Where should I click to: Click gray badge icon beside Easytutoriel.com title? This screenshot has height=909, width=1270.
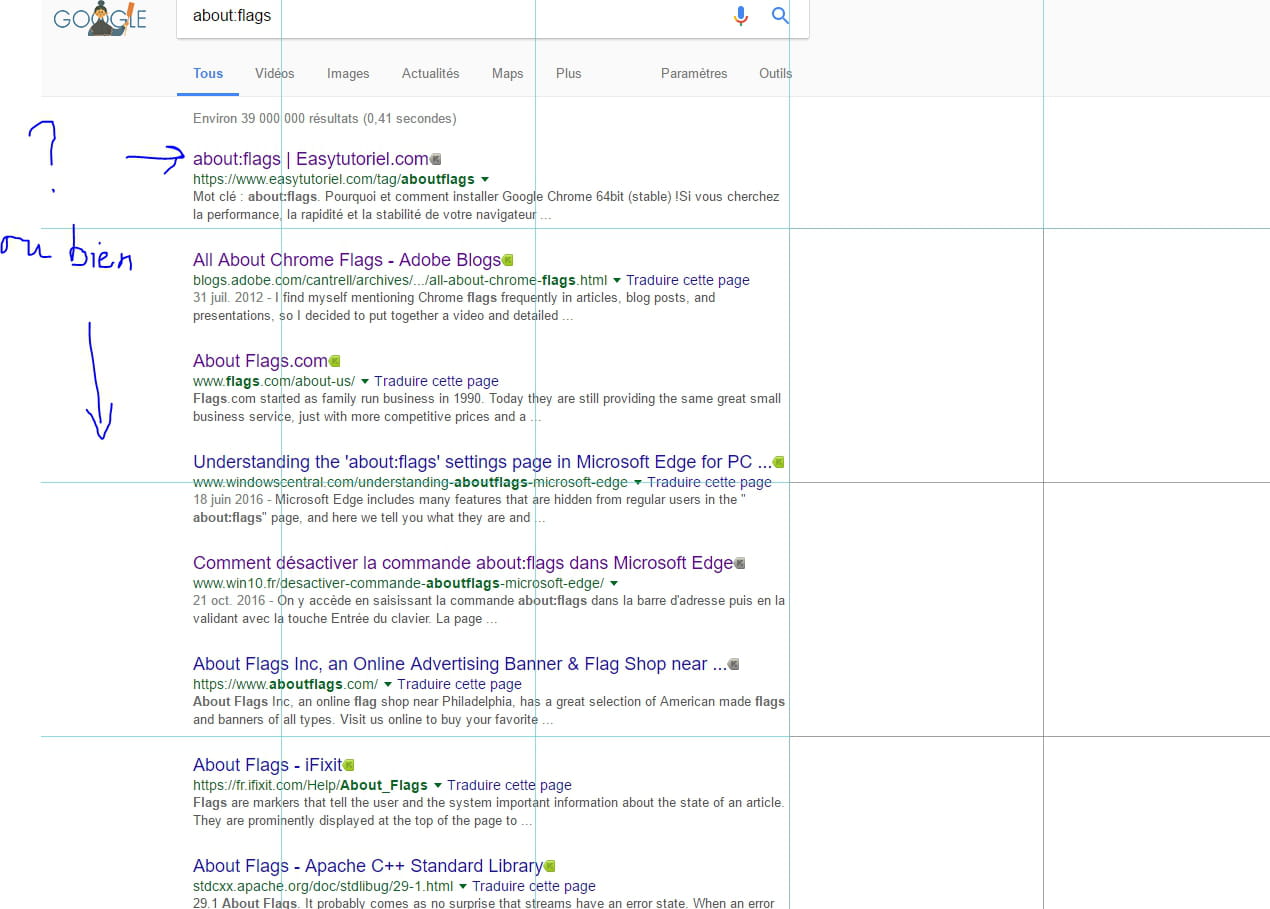tap(435, 159)
